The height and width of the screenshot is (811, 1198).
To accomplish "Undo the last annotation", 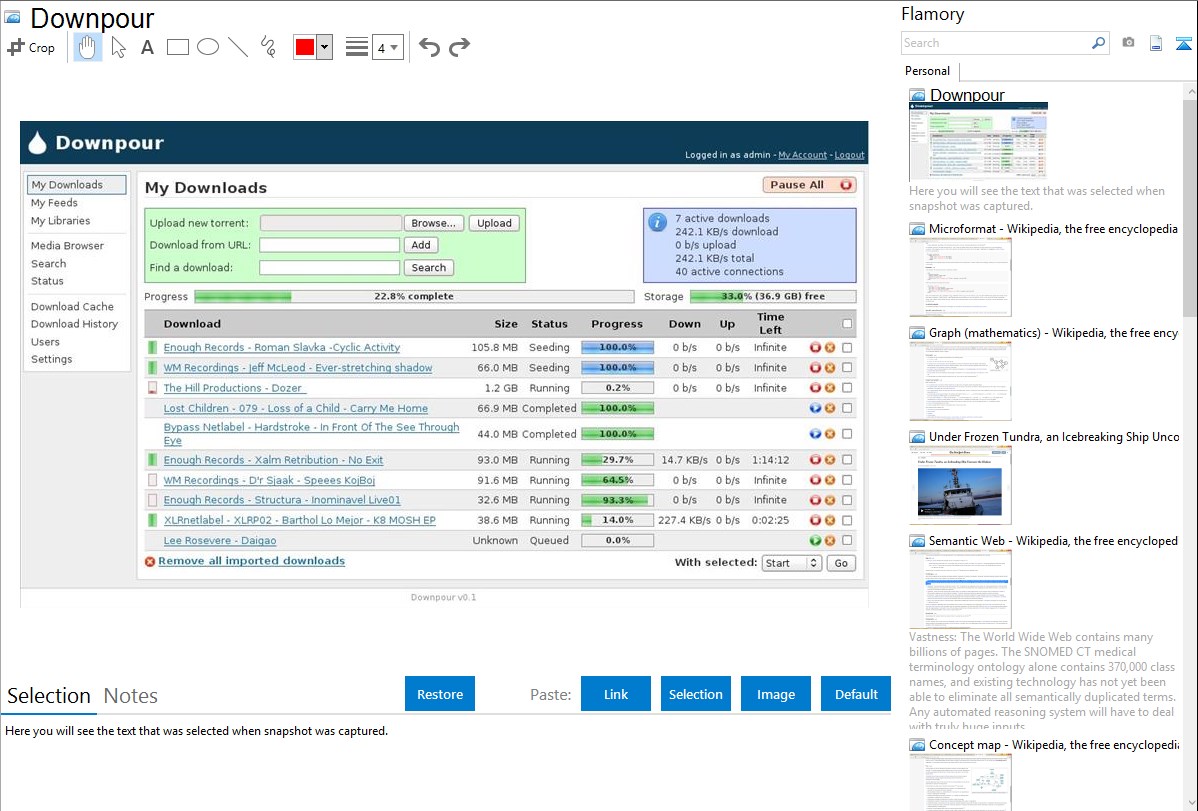I will (429, 47).
